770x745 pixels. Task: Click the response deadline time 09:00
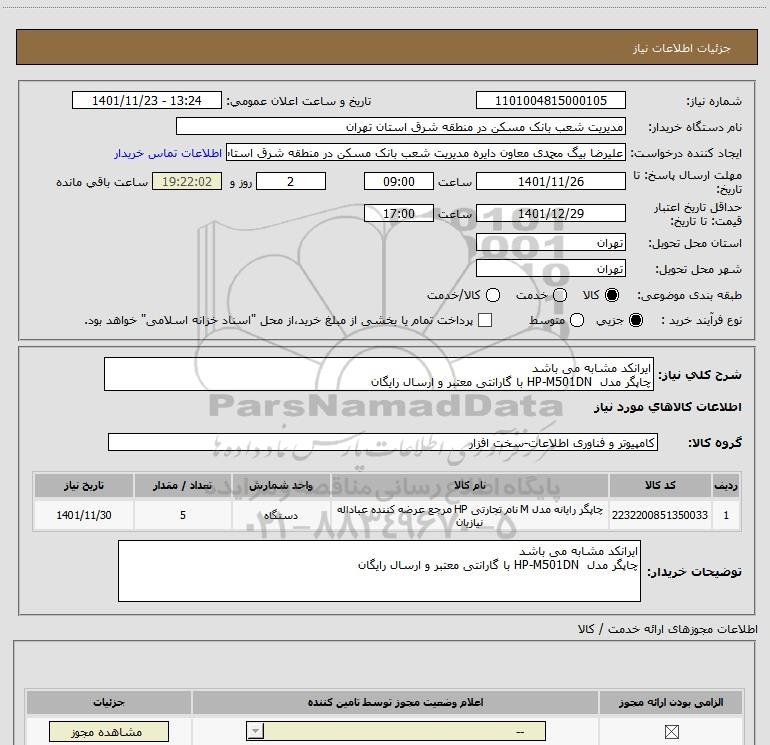tap(399, 181)
